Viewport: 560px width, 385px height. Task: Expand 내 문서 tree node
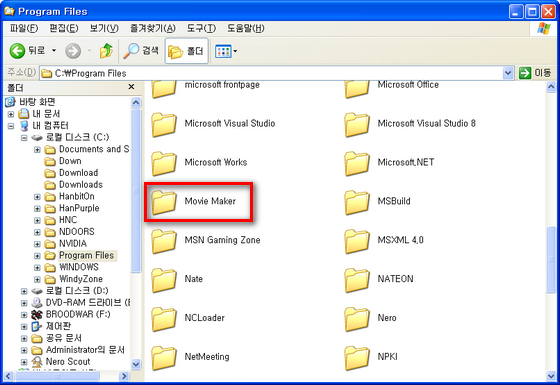(11, 114)
